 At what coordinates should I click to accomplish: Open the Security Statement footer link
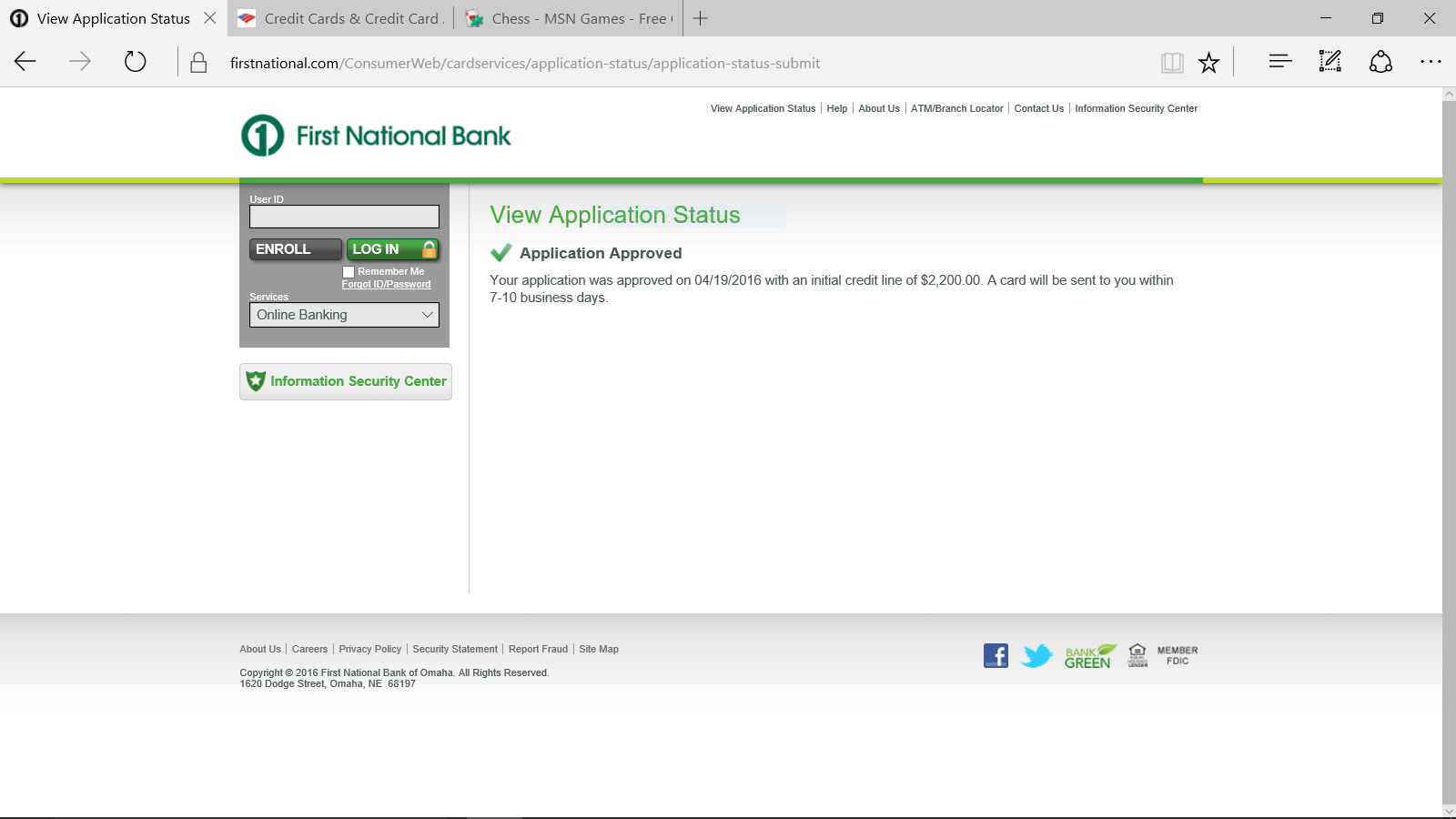coord(455,649)
